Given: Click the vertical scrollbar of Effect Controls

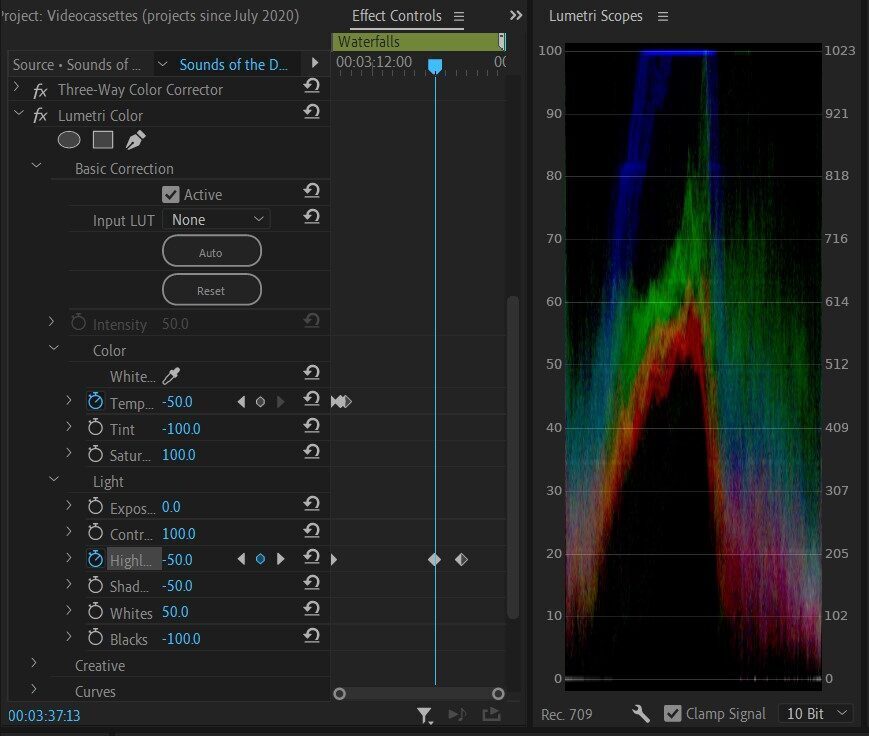Looking at the screenshot, I should coord(513,458).
